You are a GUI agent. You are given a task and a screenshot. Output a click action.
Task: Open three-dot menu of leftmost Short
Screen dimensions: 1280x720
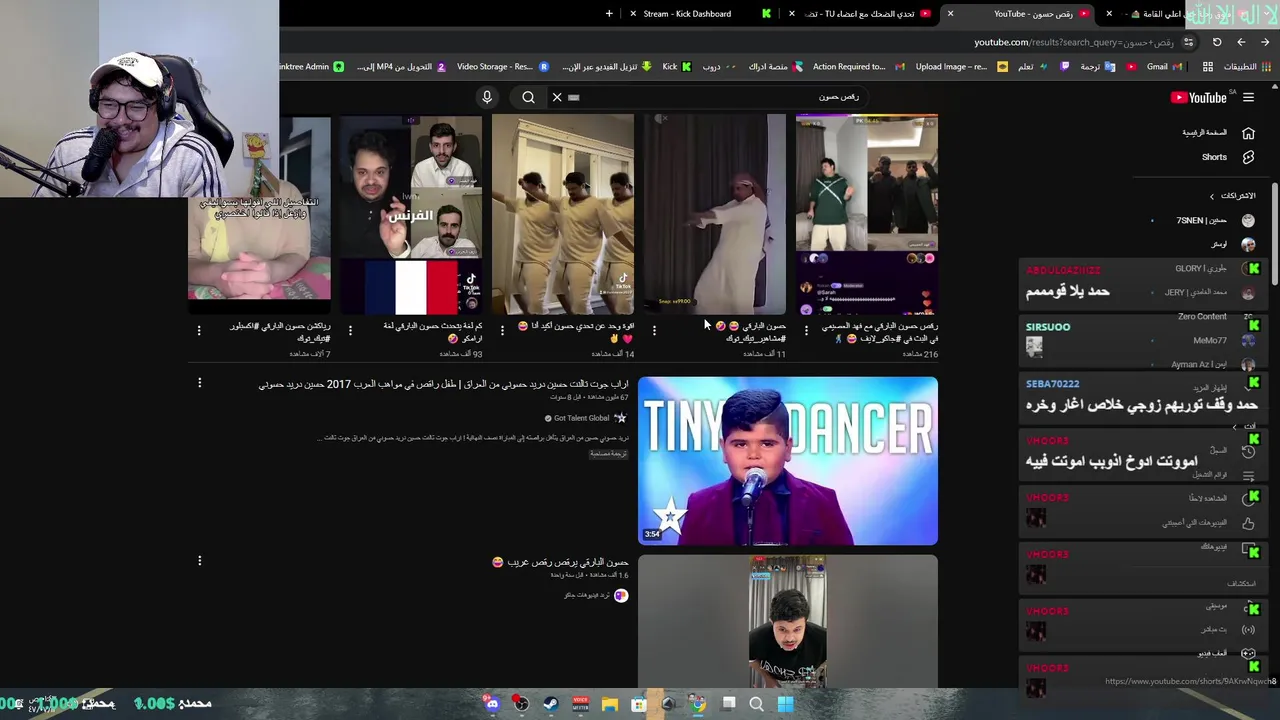point(199,330)
